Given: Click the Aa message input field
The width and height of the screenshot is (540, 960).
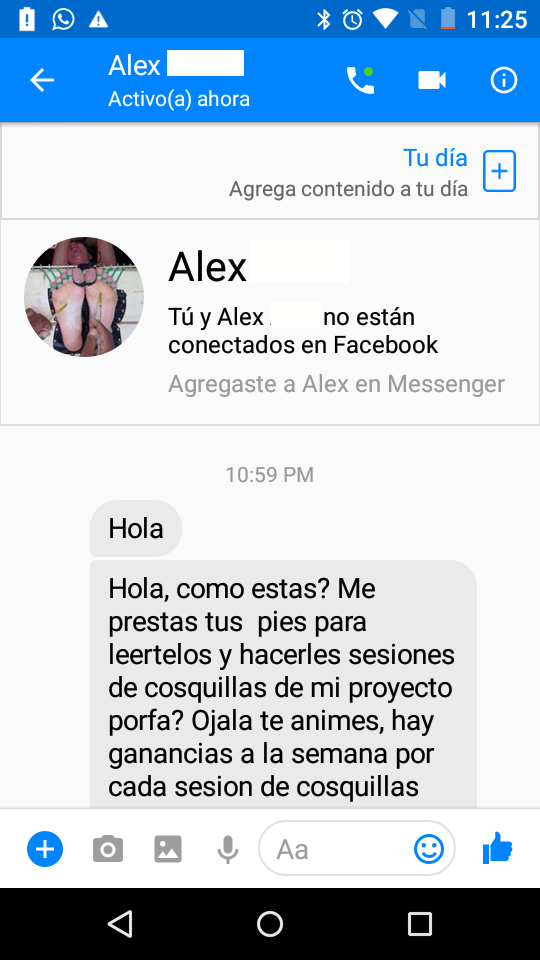Looking at the screenshot, I should (x=357, y=849).
